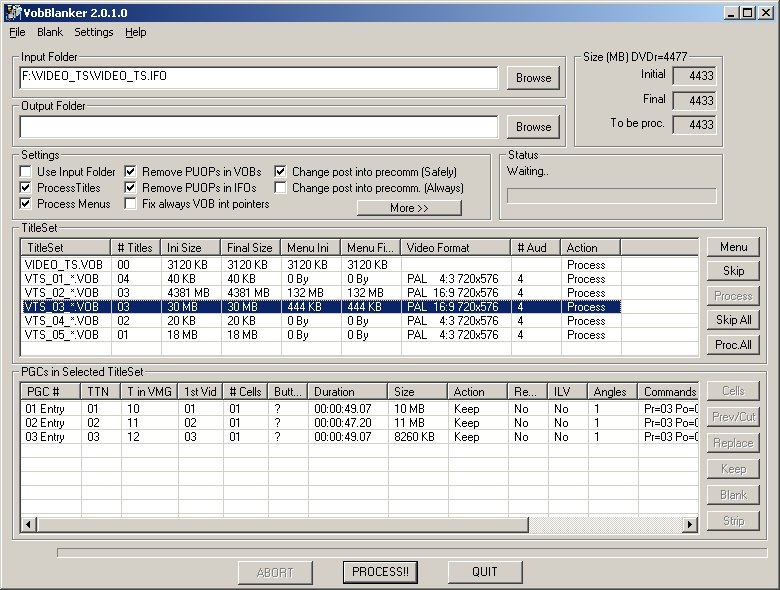Click the # Aud column header
Screen dimensions: 780x590
(536, 248)
